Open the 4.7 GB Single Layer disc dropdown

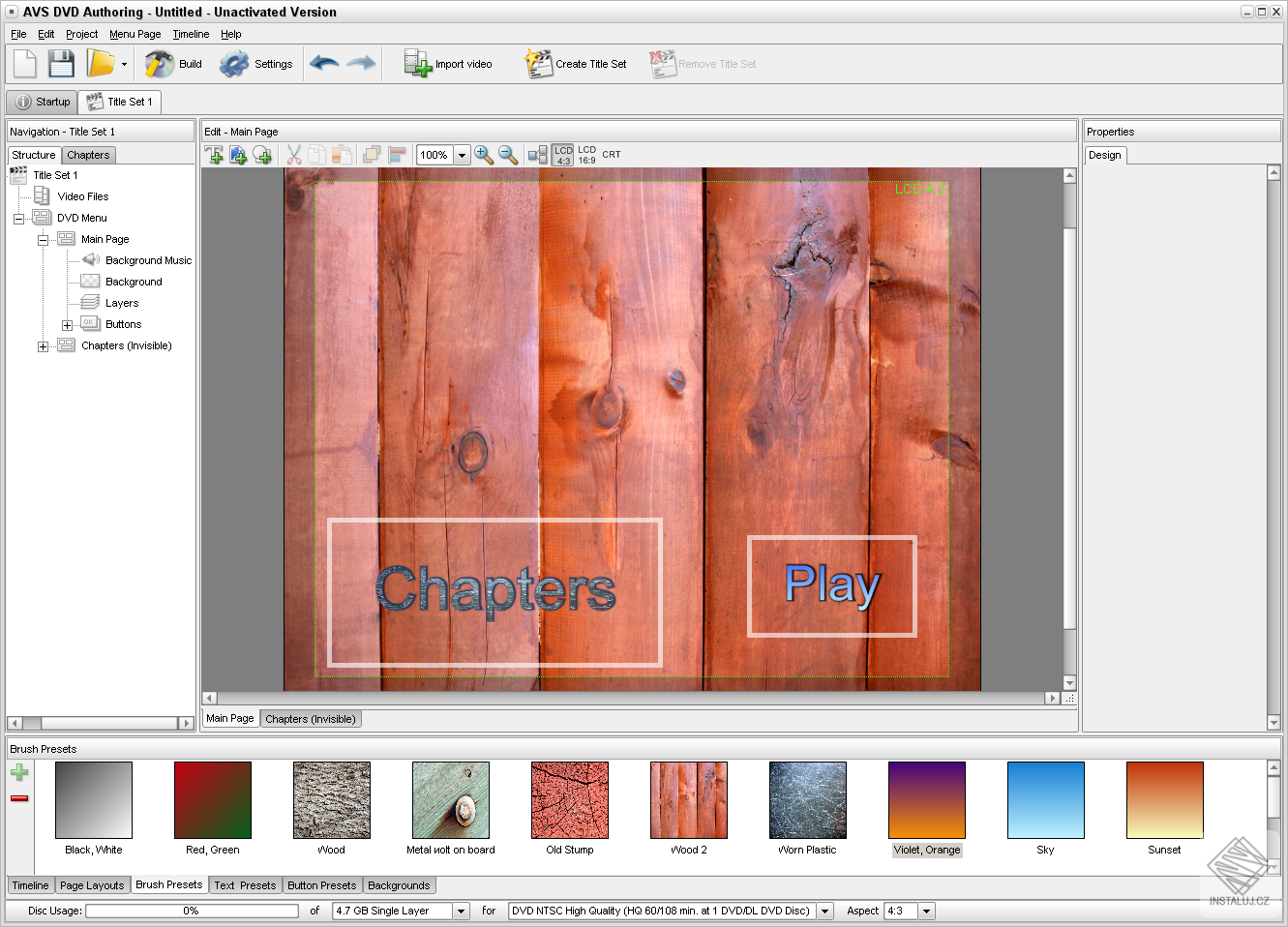point(462,912)
